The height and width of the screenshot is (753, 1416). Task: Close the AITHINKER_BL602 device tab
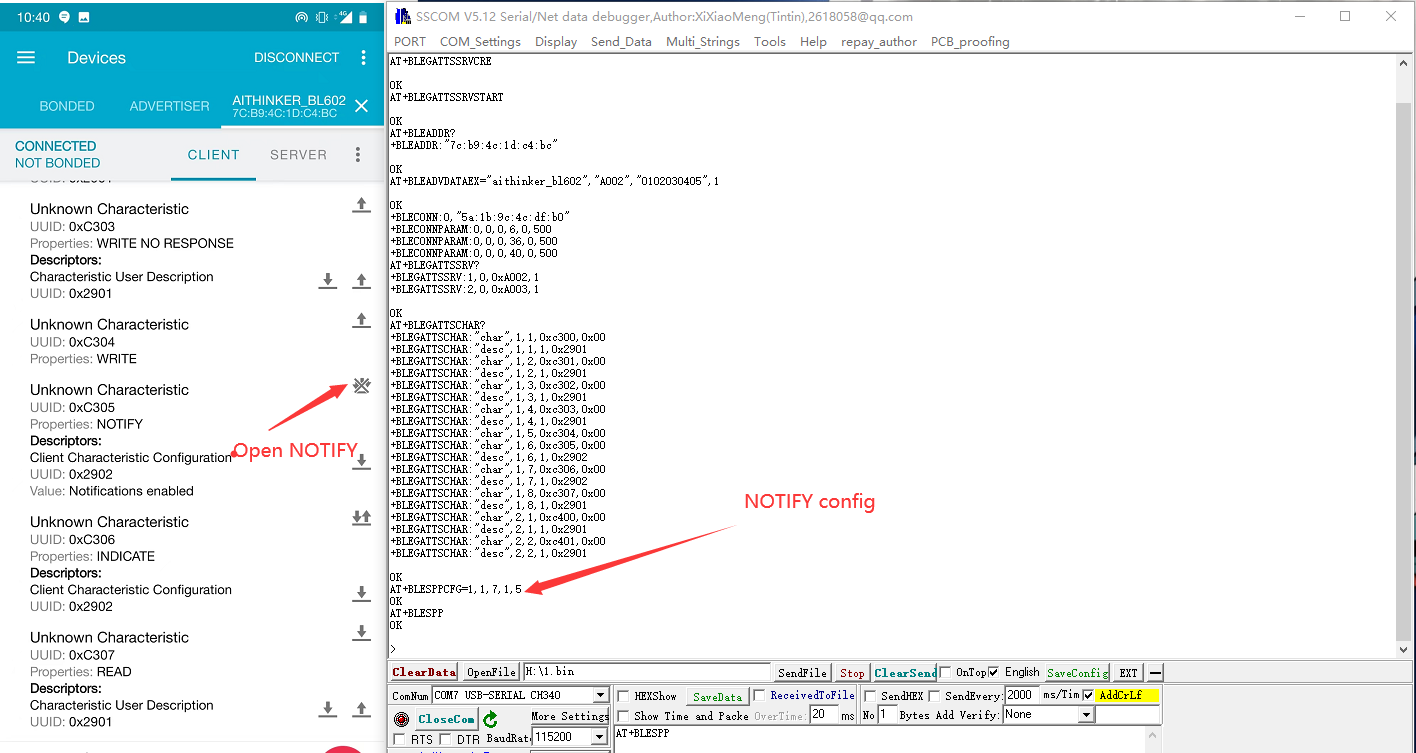[x=362, y=106]
